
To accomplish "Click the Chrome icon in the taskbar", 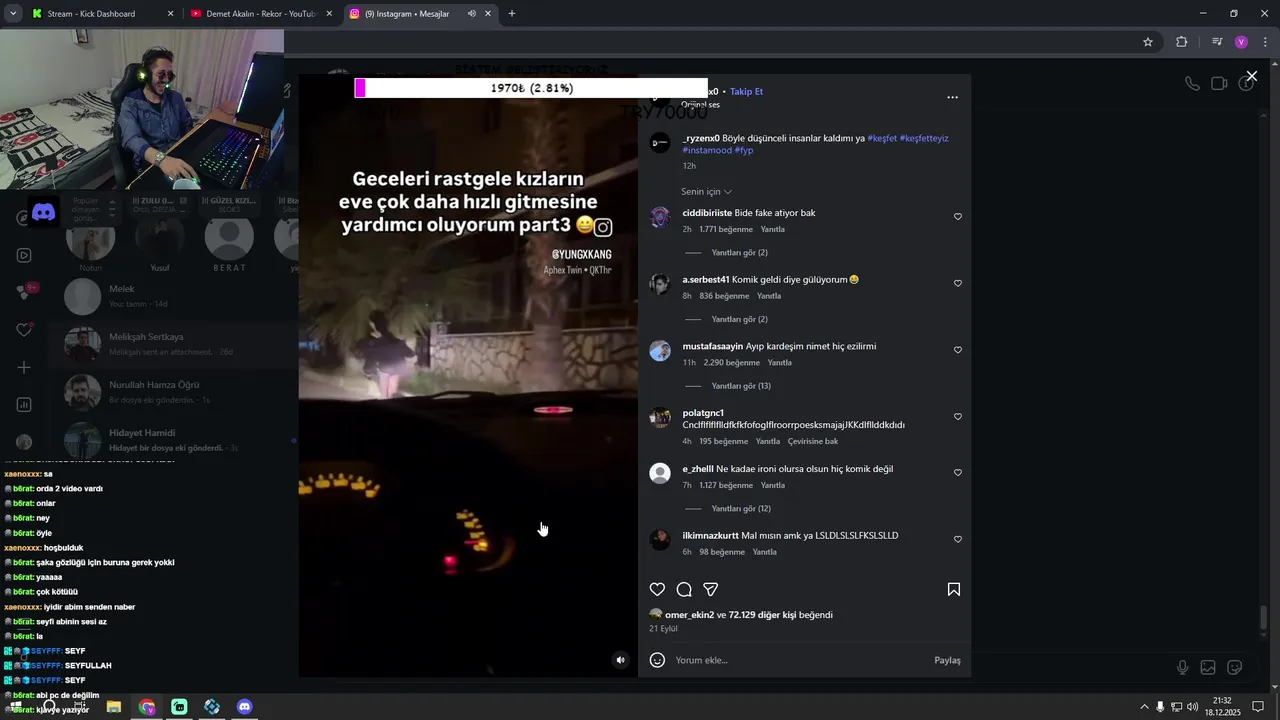I will pyautogui.click(x=147, y=707).
